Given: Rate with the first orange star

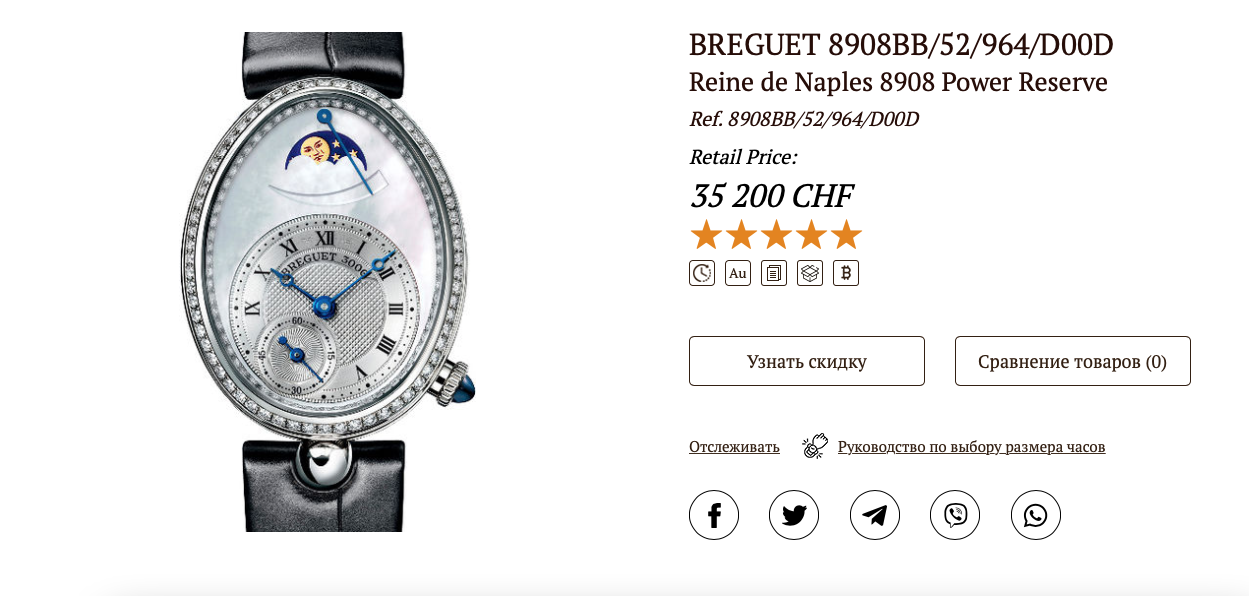Looking at the screenshot, I should click(706, 235).
